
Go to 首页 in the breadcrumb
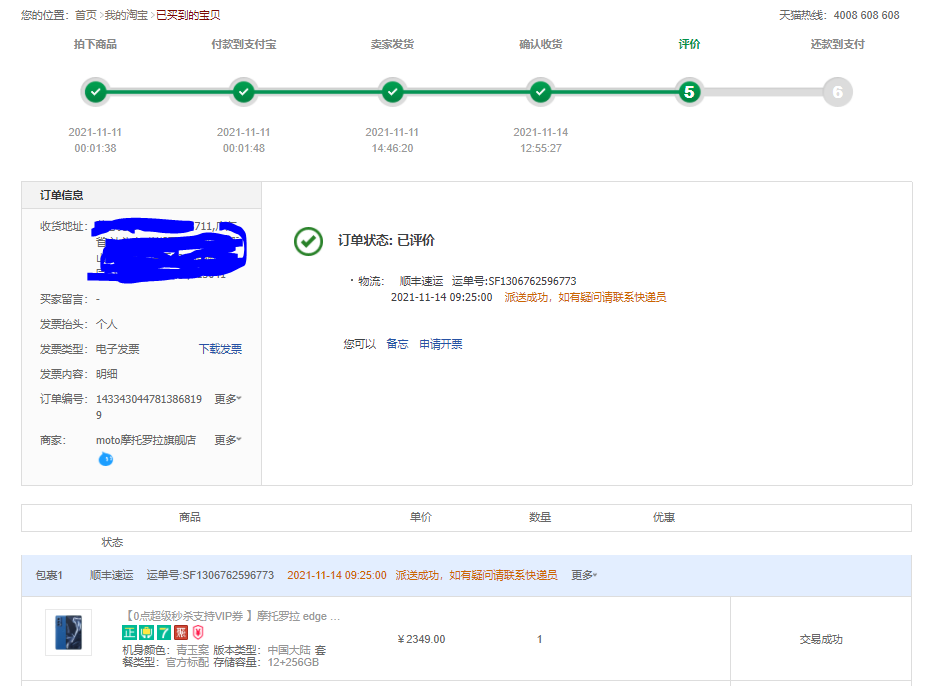pyautogui.click(x=86, y=15)
